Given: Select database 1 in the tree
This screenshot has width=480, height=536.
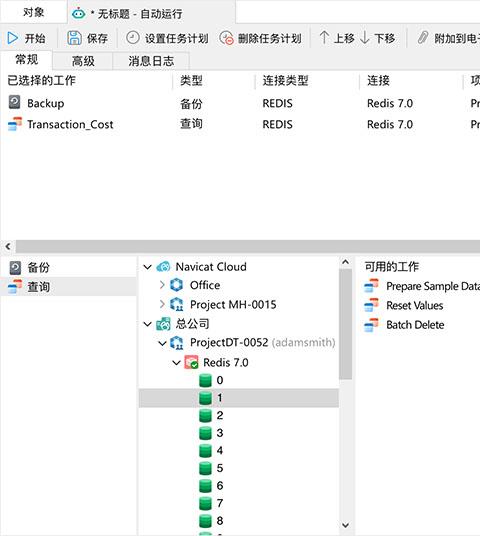Looking at the screenshot, I should pyautogui.click(x=239, y=398).
